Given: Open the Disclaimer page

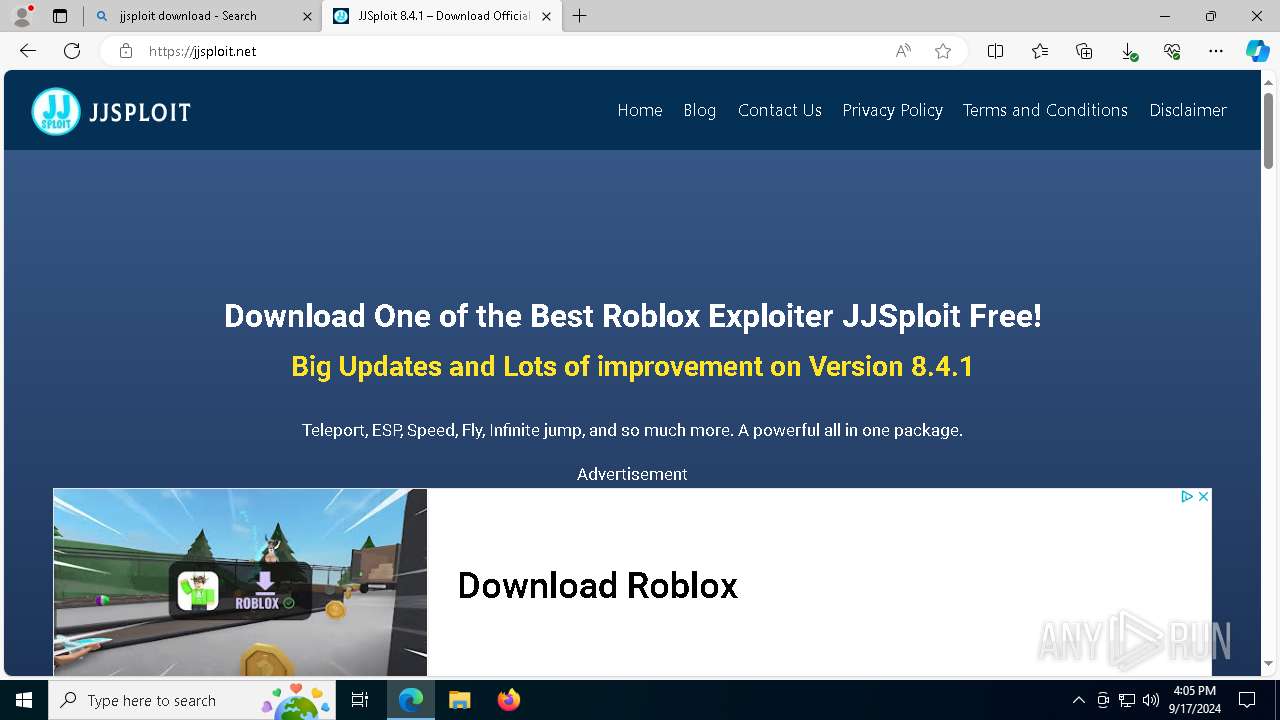Looking at the screenshot, I should pyautogui.click(x=1188, y=110).
